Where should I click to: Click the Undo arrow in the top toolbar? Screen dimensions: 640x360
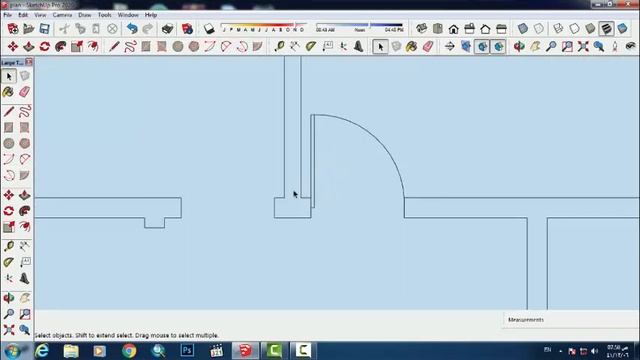(x=132, y=29)
